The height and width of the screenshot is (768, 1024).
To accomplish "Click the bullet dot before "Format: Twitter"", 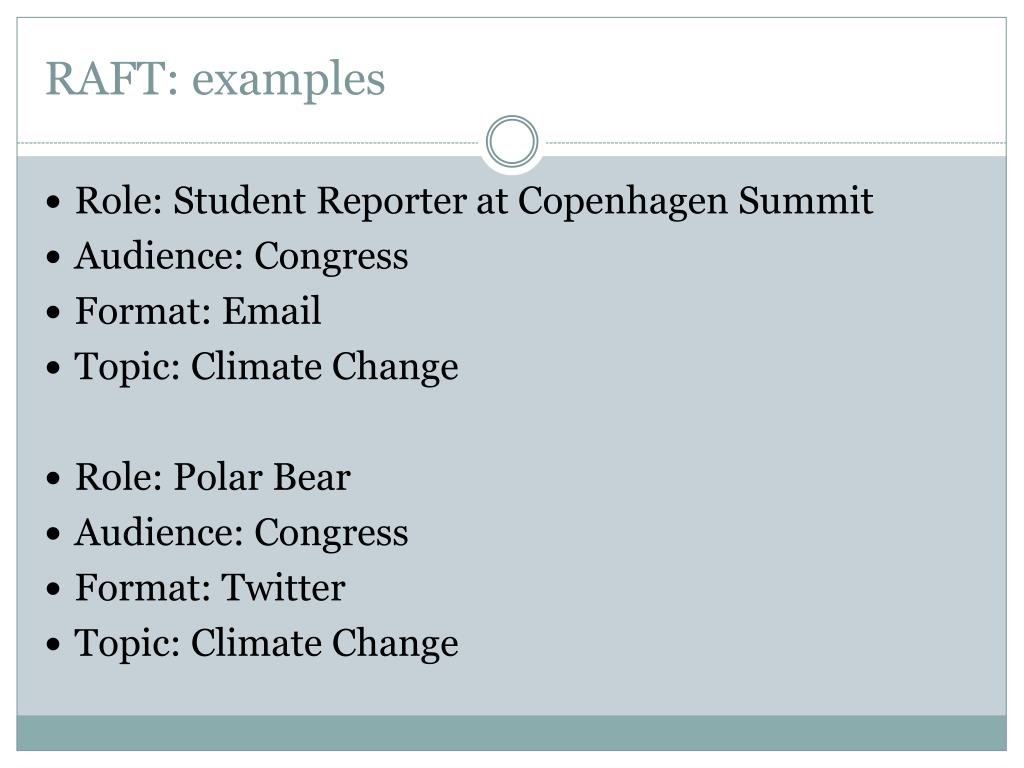I will pos(54,589).
